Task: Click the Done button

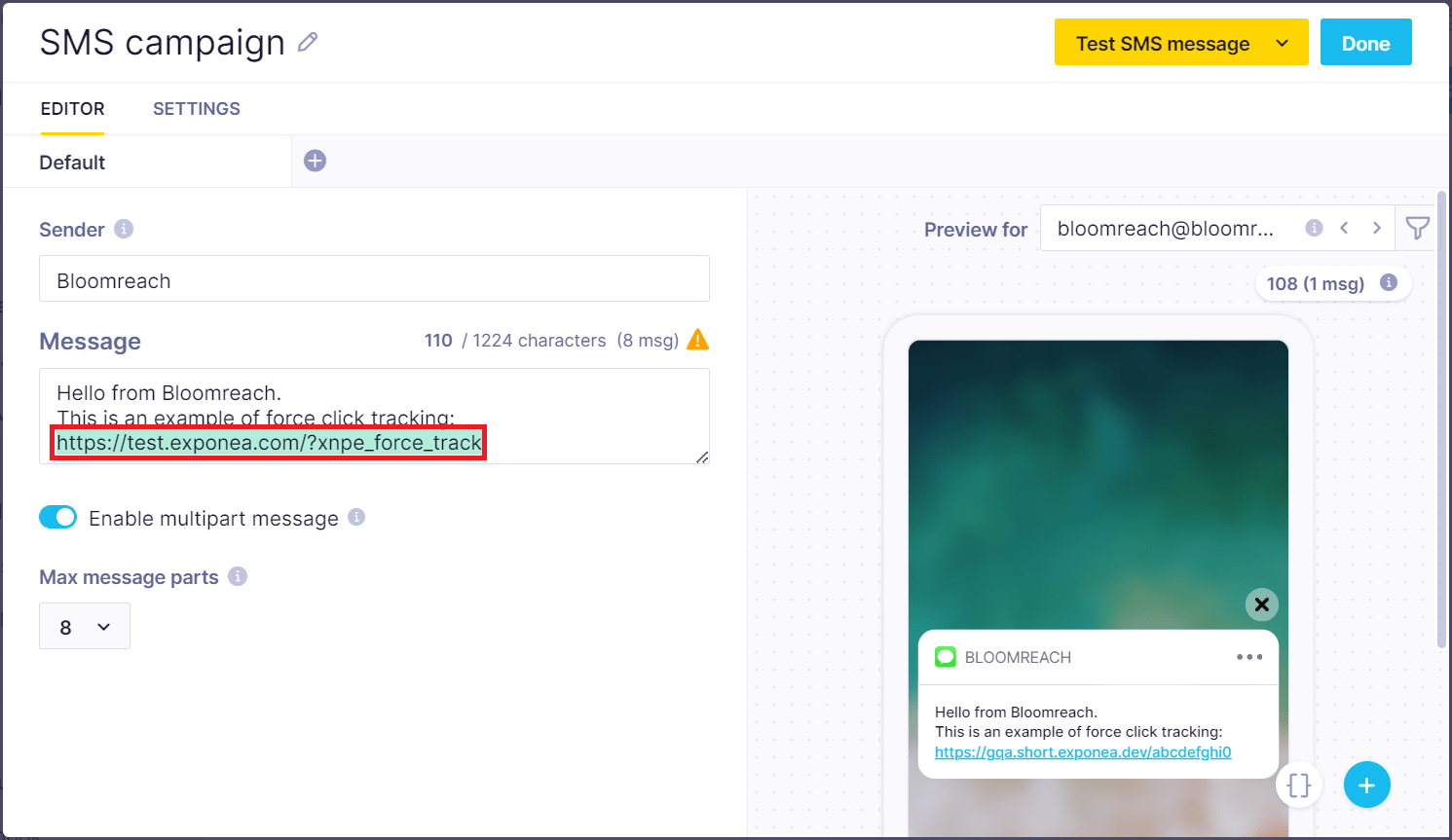Action: (1365, 42)
